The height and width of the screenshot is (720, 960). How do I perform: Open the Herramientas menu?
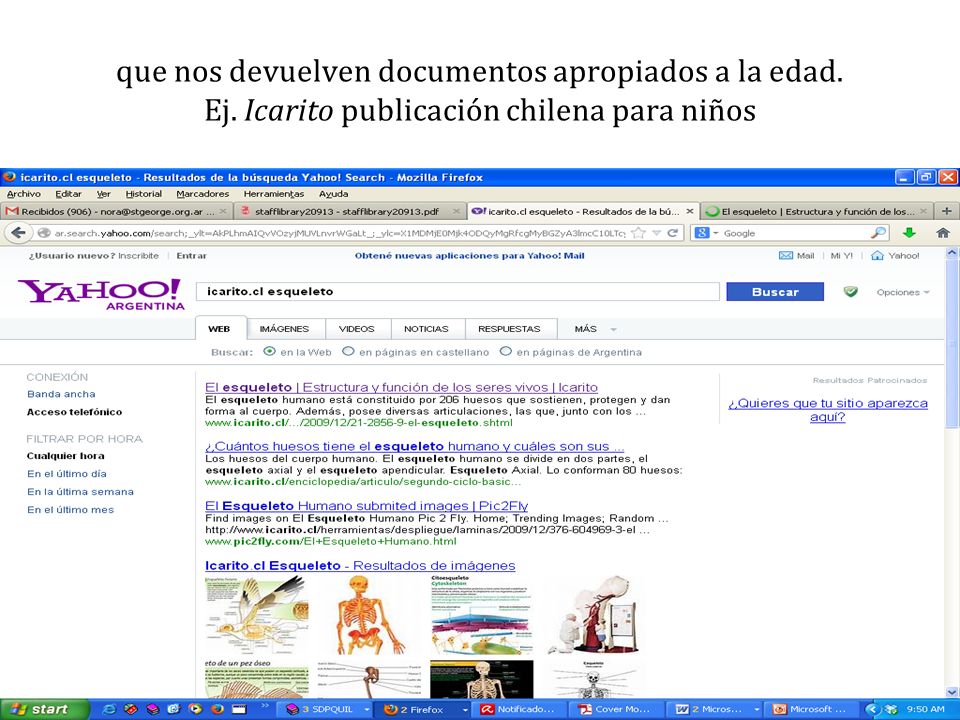[x=274, y=193]
